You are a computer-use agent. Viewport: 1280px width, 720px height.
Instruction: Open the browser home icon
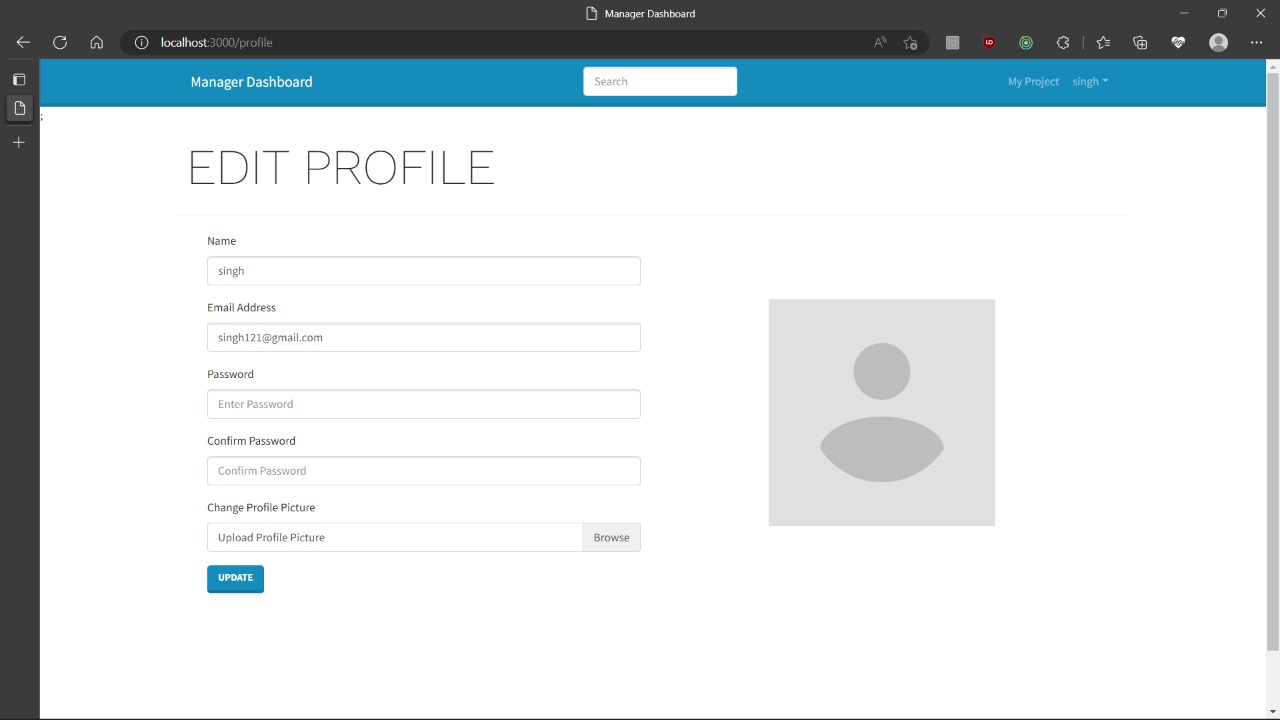point(97,42)
